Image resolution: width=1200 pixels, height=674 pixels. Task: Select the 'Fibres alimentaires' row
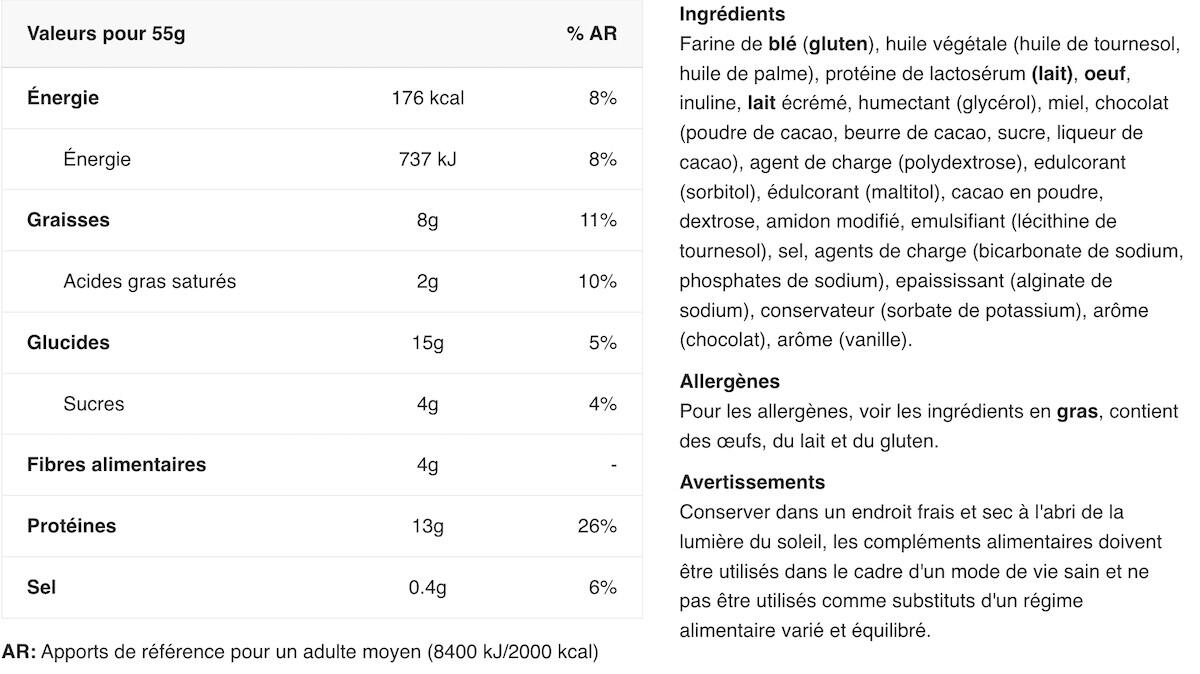(322, 465)
